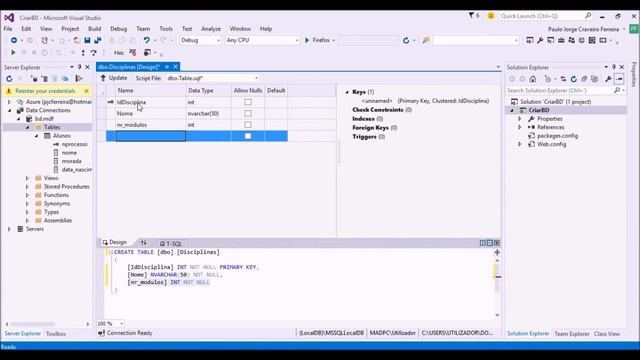
Task: Open the File menu
Action: [8, 29]
